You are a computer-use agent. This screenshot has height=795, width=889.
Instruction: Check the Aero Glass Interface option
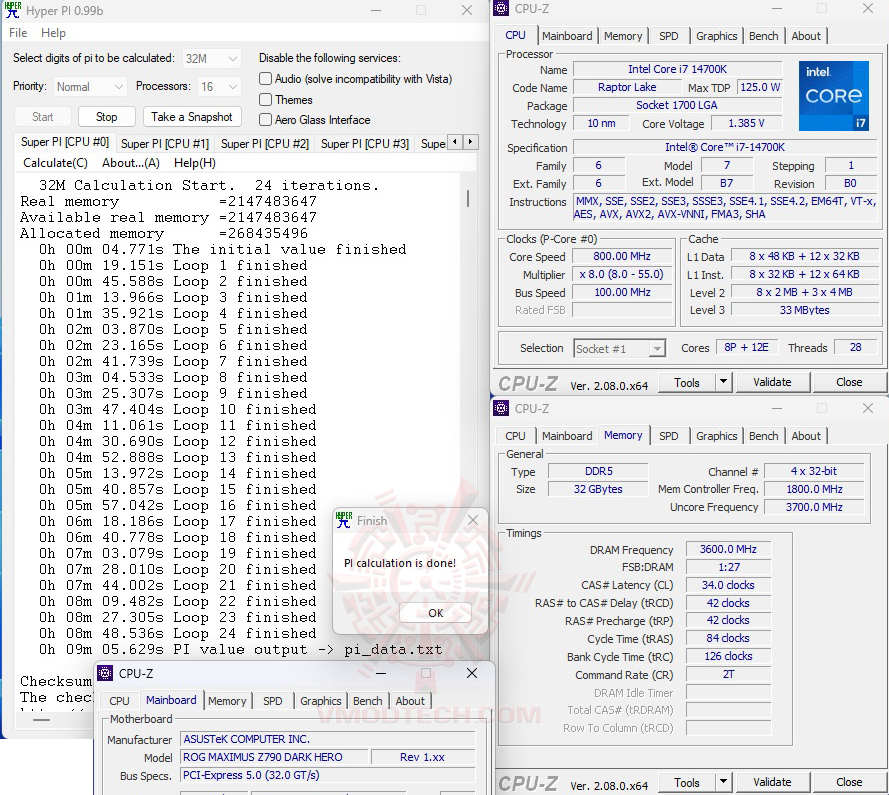(265, 121)
